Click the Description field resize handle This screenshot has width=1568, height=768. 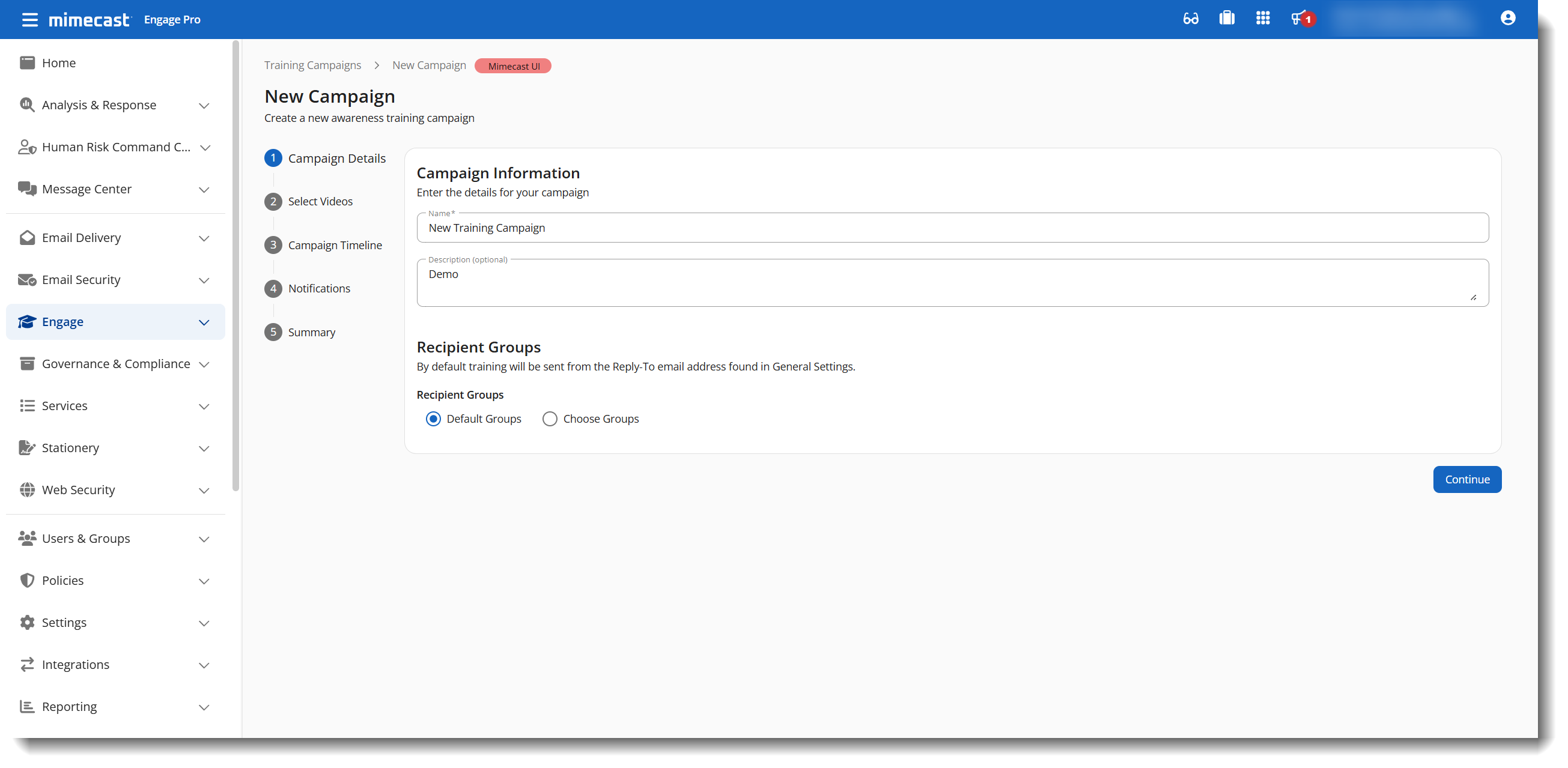click(x=1473, y=298)
